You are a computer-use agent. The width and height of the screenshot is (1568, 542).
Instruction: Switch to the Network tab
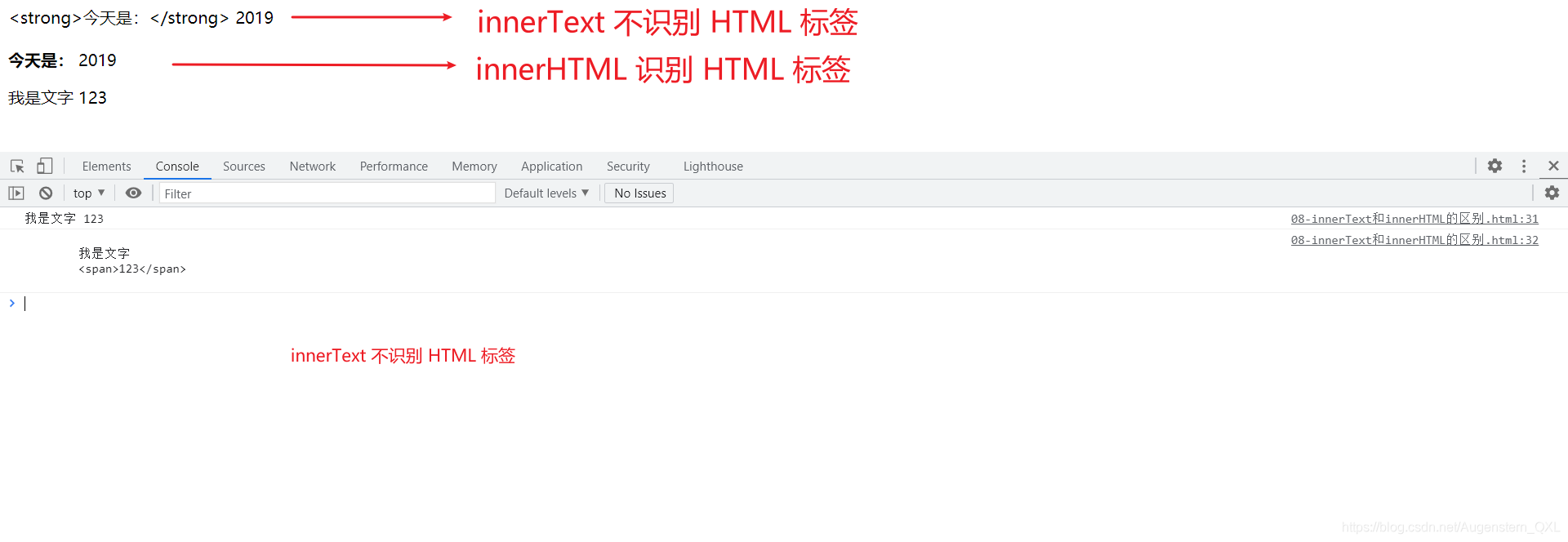click(313, 167)
